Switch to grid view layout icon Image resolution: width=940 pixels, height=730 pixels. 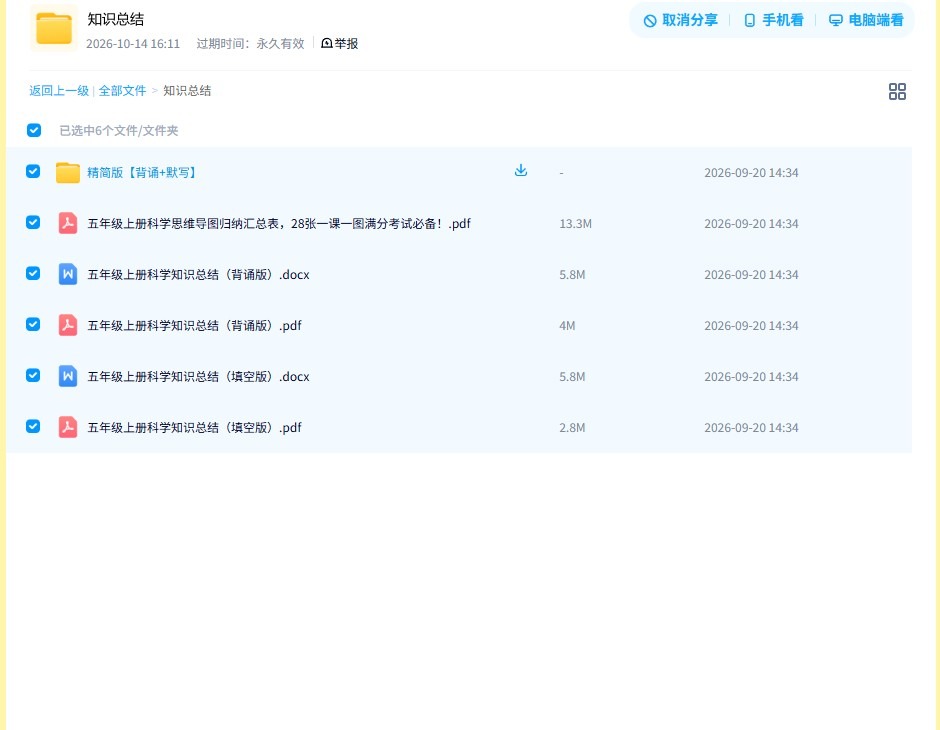[897, 91]
